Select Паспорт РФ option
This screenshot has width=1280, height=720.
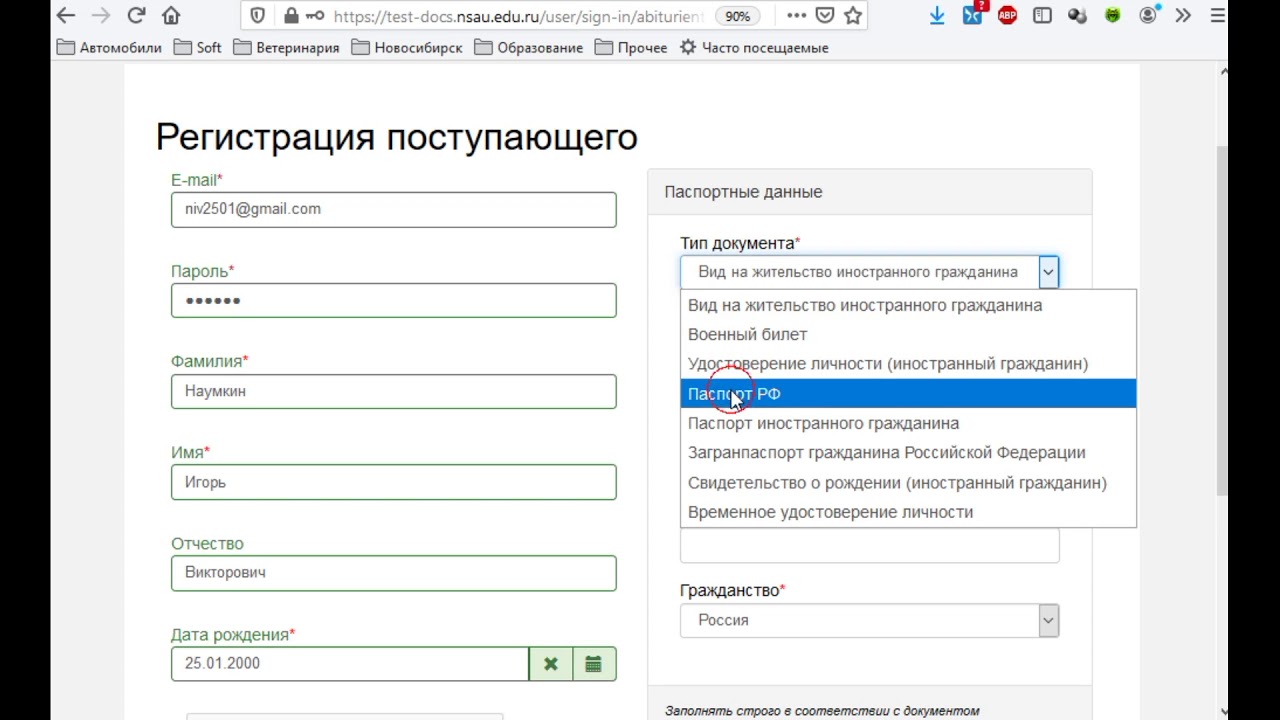pyautogui.click(x=908, y=394)
